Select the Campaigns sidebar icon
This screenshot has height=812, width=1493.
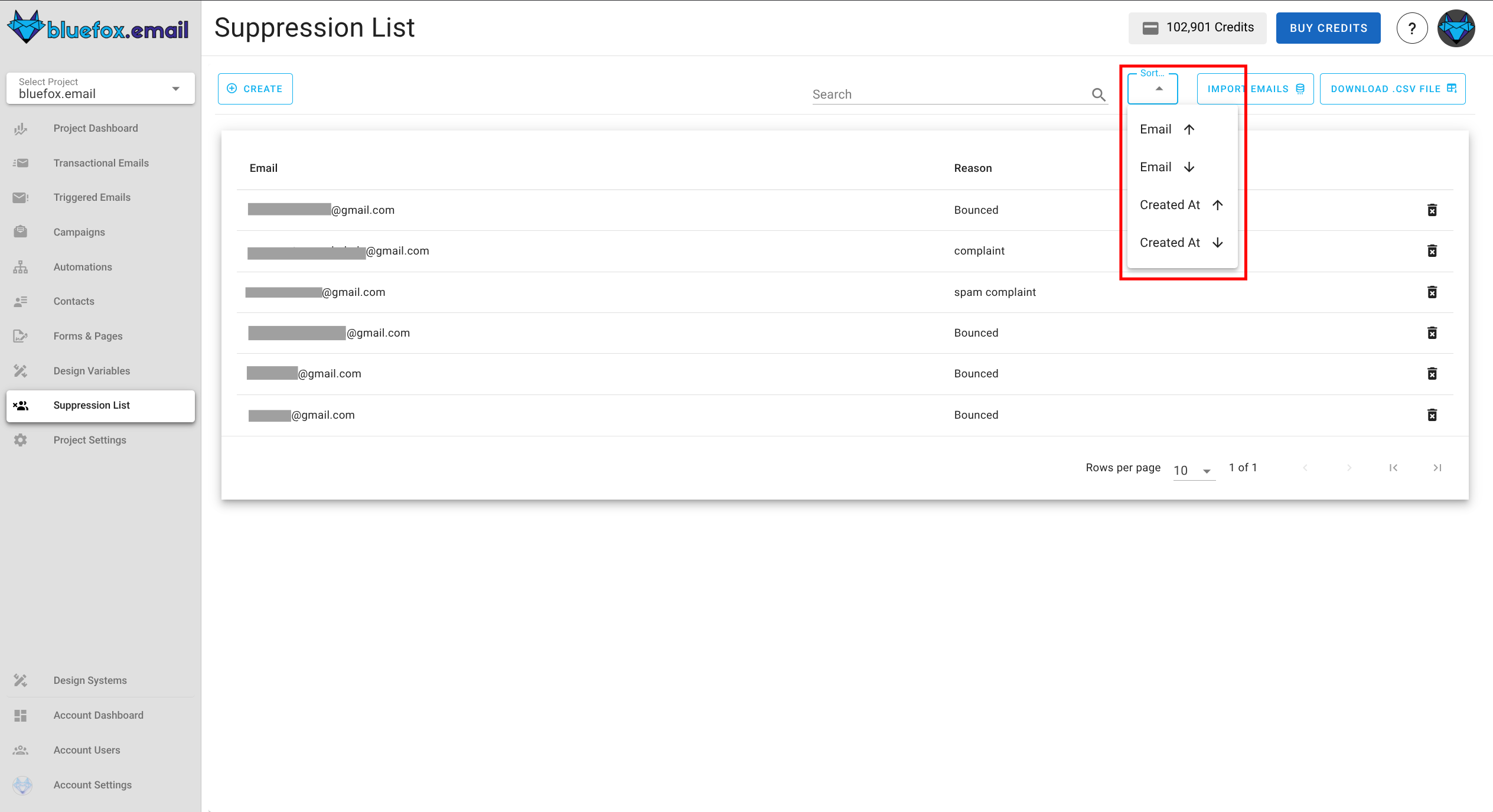click(20, 231)
